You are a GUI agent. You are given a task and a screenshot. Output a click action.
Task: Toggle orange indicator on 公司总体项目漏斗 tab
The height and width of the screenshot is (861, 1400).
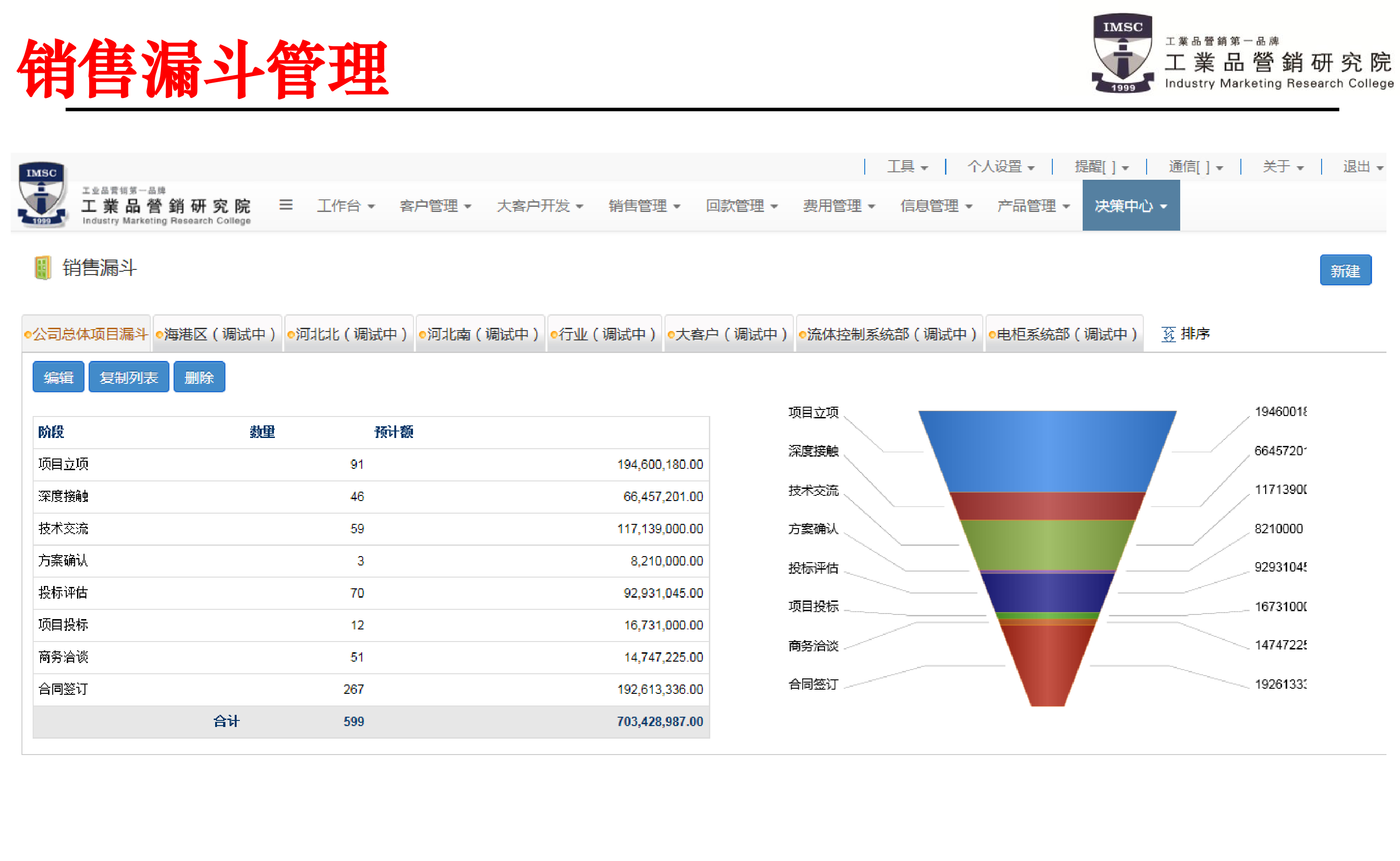(x=28, y=334)
